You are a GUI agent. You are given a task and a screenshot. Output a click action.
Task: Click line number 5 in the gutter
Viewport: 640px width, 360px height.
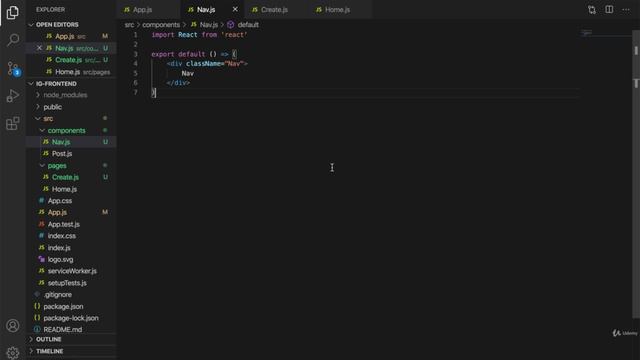(x=136, y=73)
